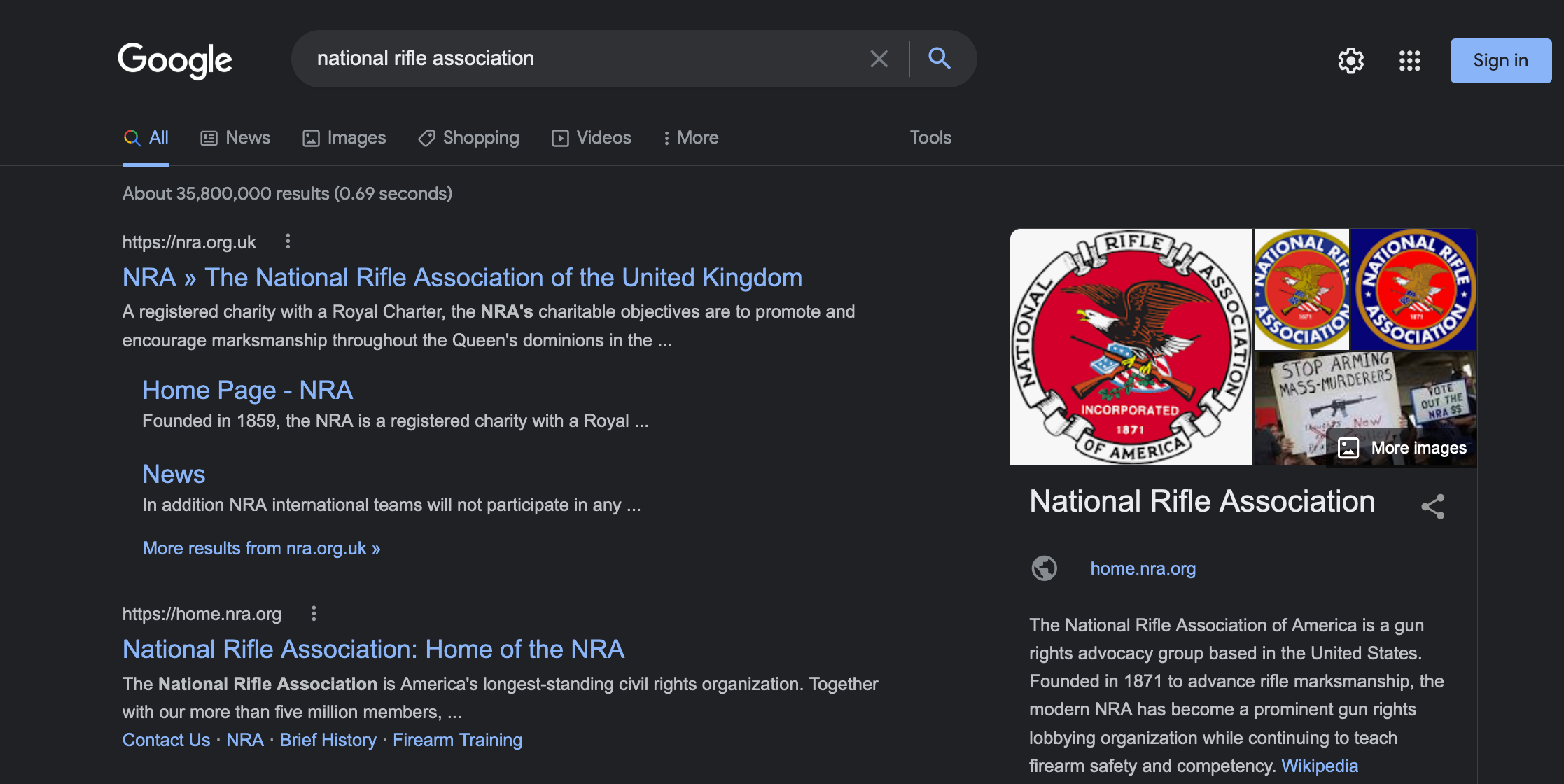
Task: Open home.nra.org link in knowledge panel
Action: coord(1143,568)
